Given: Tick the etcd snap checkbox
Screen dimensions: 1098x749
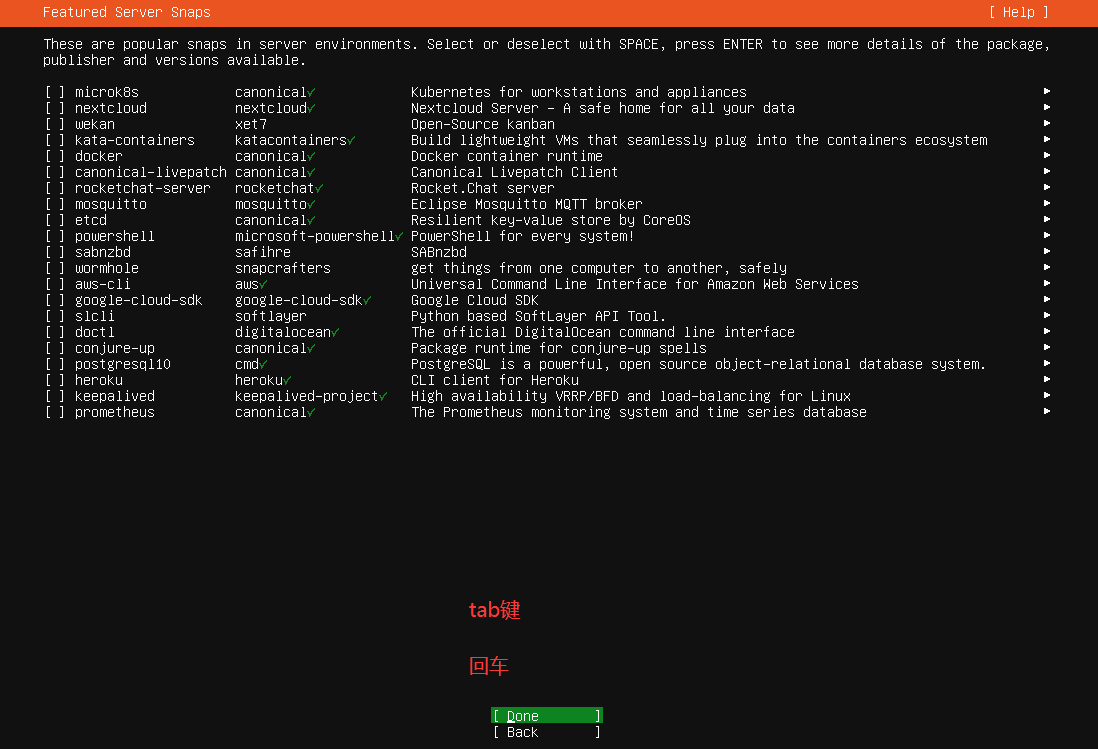Looking at the screenshot, I should (55, 220).
